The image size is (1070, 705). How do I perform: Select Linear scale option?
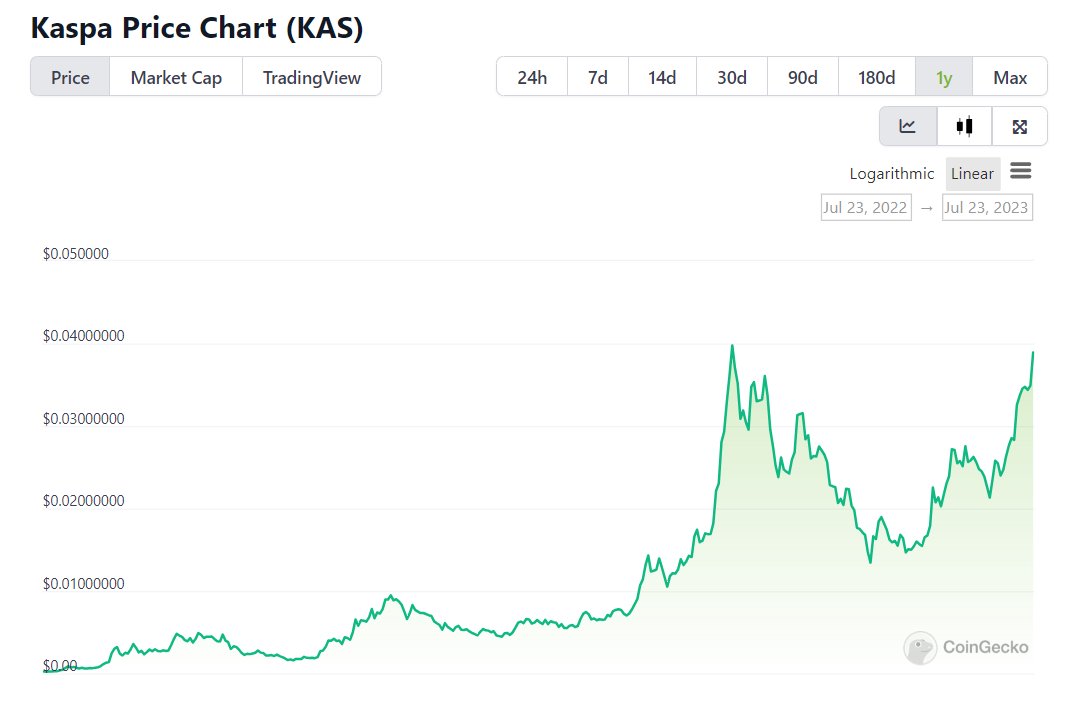click(972, 173)
